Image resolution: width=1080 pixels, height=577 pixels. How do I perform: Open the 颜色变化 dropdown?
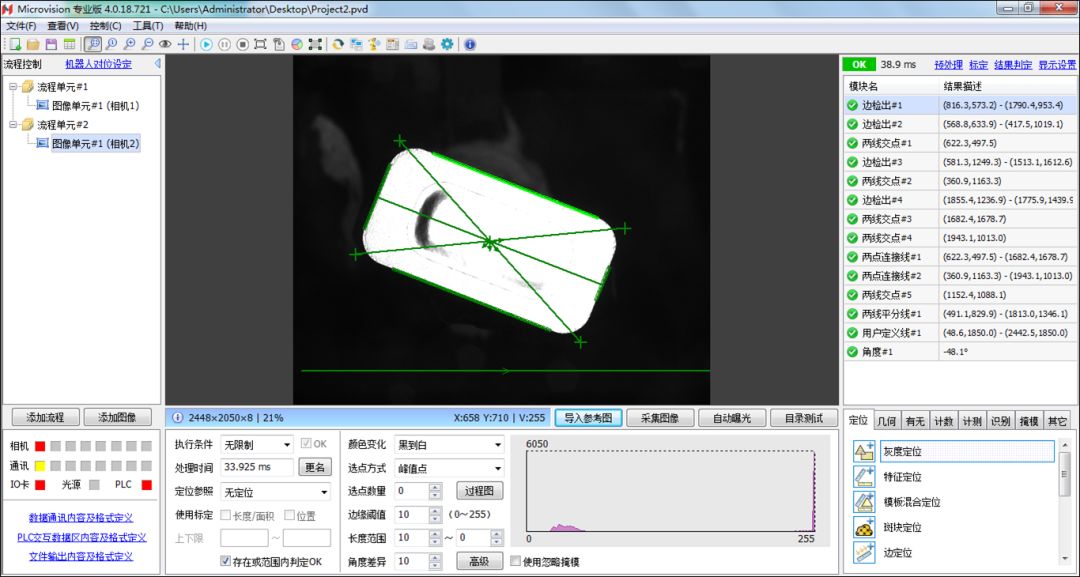tap(449, 445)
